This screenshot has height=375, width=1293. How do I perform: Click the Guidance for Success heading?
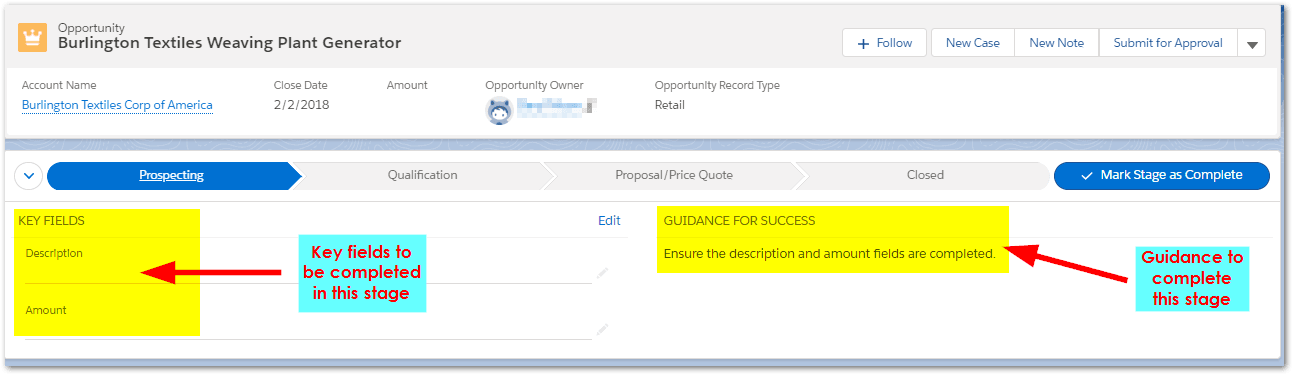tap(739, 221)
